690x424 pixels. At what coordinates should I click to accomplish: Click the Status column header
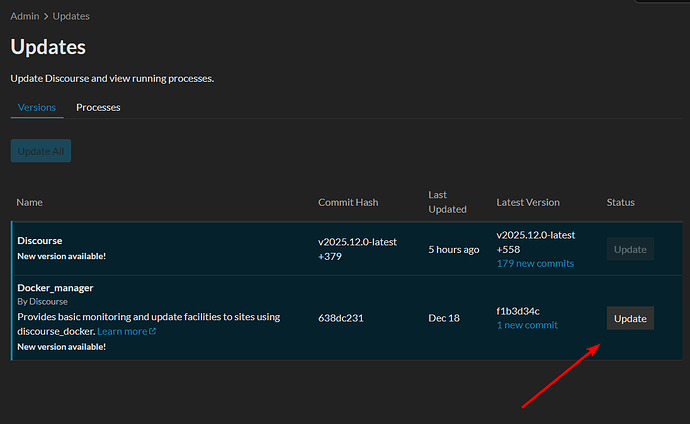point(620,202)
